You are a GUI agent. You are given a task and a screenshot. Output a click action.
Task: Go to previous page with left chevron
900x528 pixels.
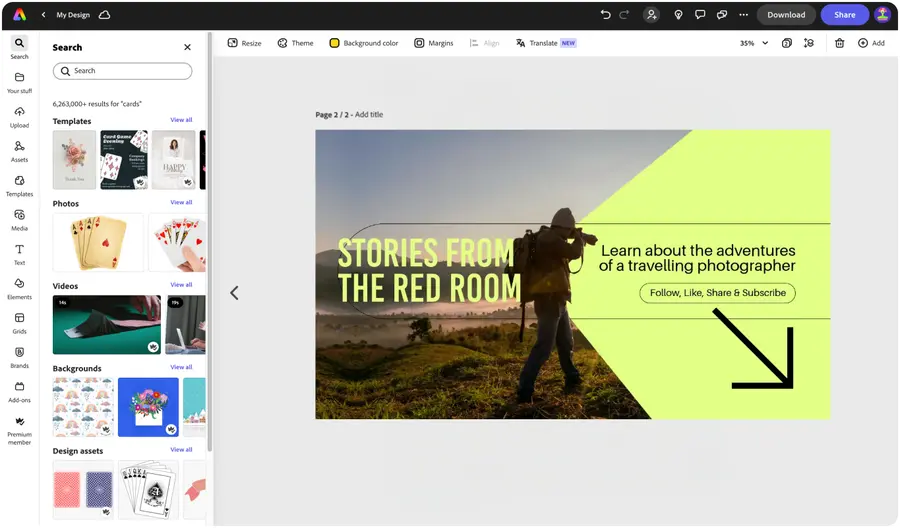point(234,293)
